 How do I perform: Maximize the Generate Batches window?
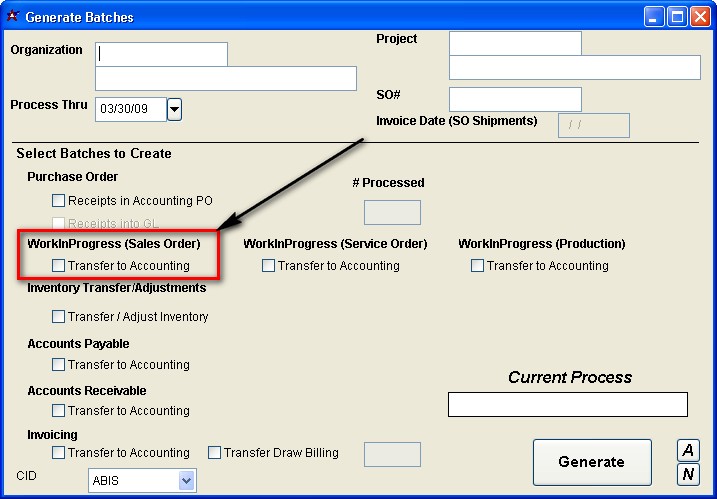677,17
